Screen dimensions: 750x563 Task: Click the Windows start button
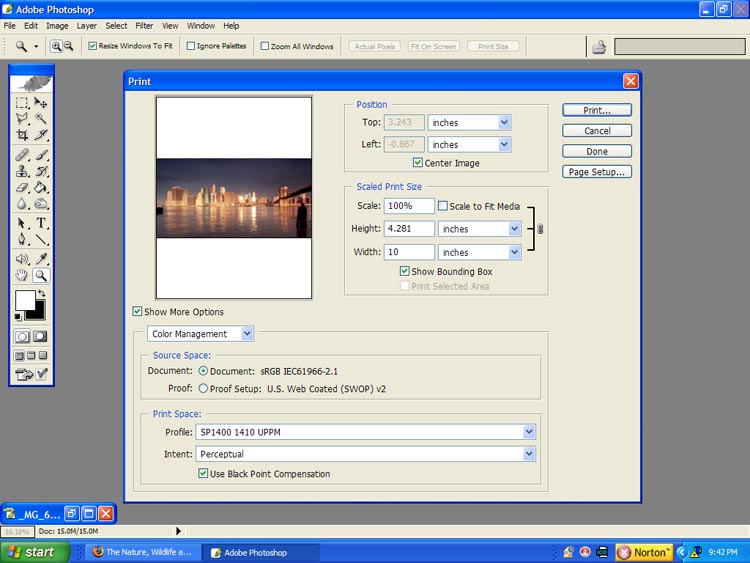34,552
